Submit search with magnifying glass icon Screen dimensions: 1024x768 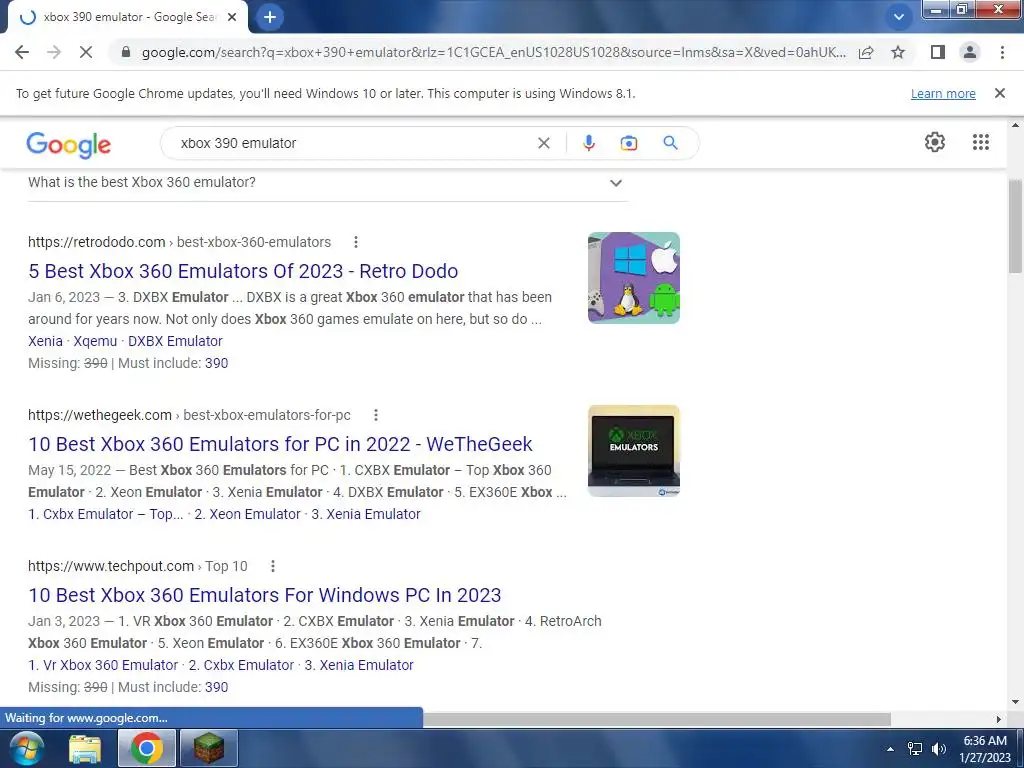[x=670, y=143]
